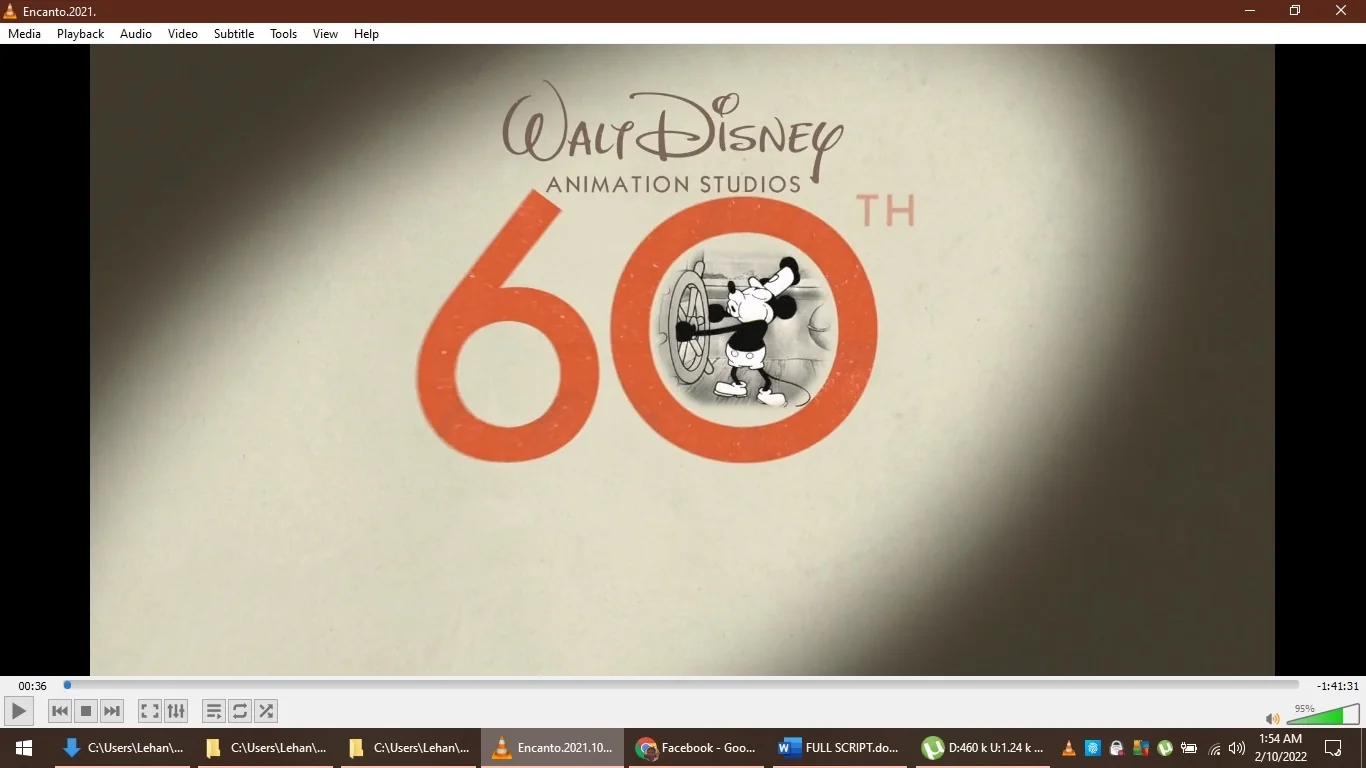Open the Media menu
Image resolution: width=1366 pixels, height=768 pixels.
tap(25, 34)
